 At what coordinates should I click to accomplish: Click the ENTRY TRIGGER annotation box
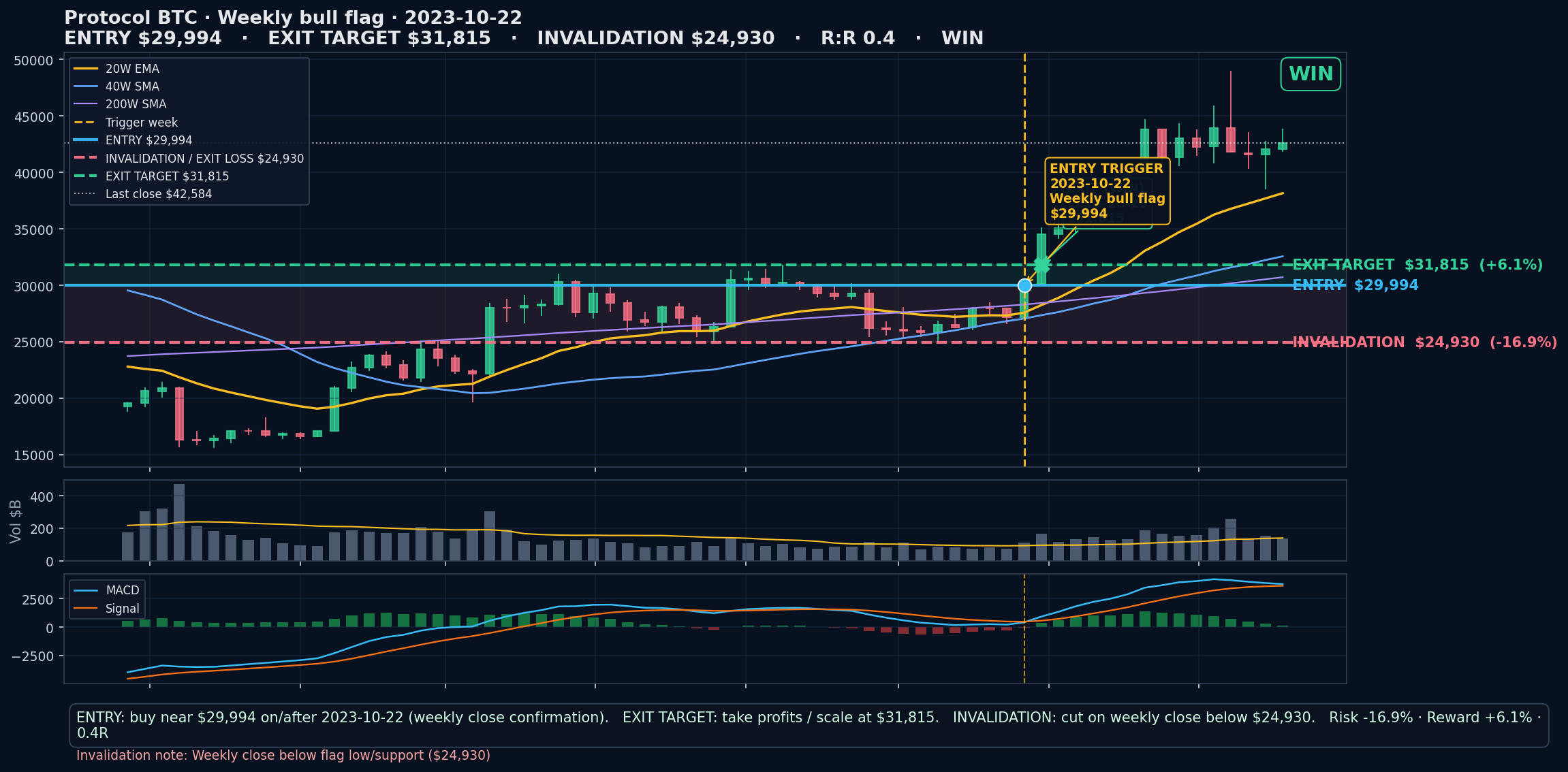pos(1107,191)
